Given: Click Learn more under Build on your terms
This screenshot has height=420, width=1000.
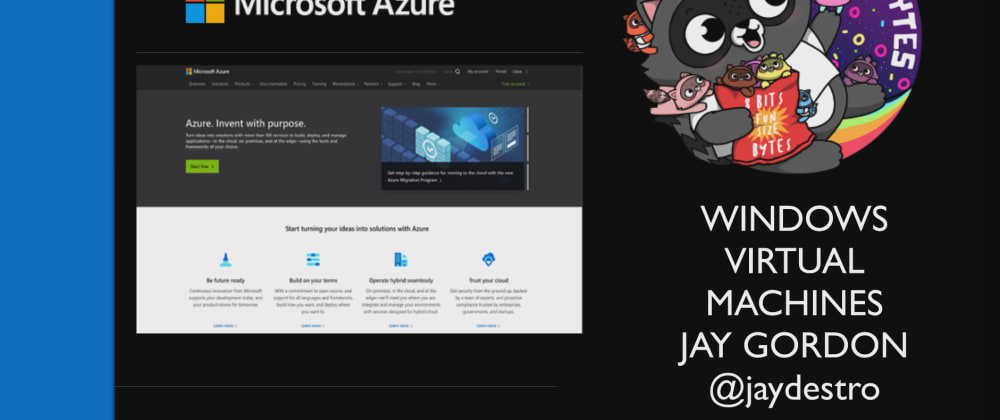Looking at the screenshot, I should (313, 326).
